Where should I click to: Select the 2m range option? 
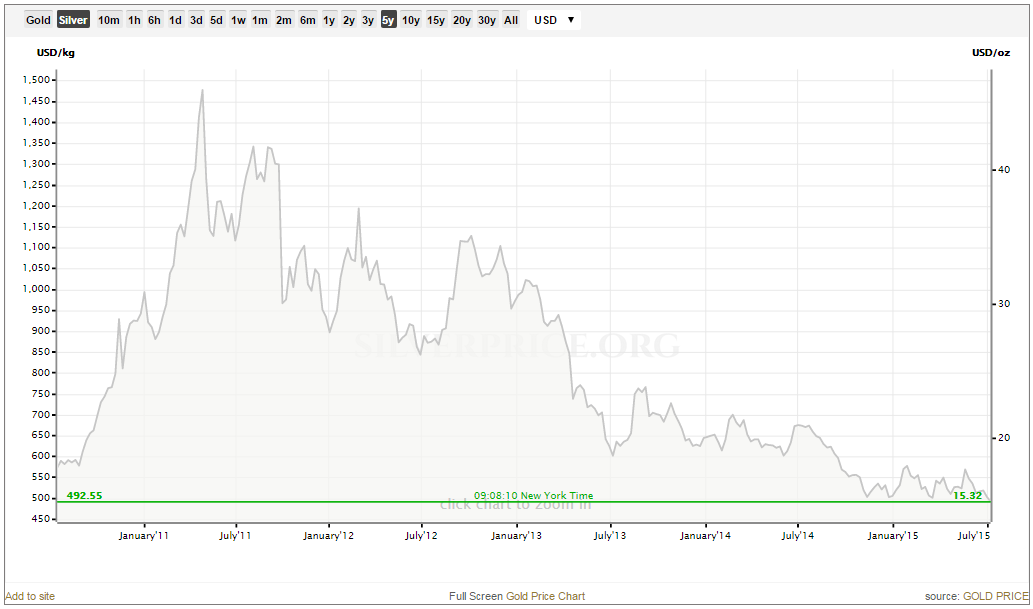coord(284,20)
